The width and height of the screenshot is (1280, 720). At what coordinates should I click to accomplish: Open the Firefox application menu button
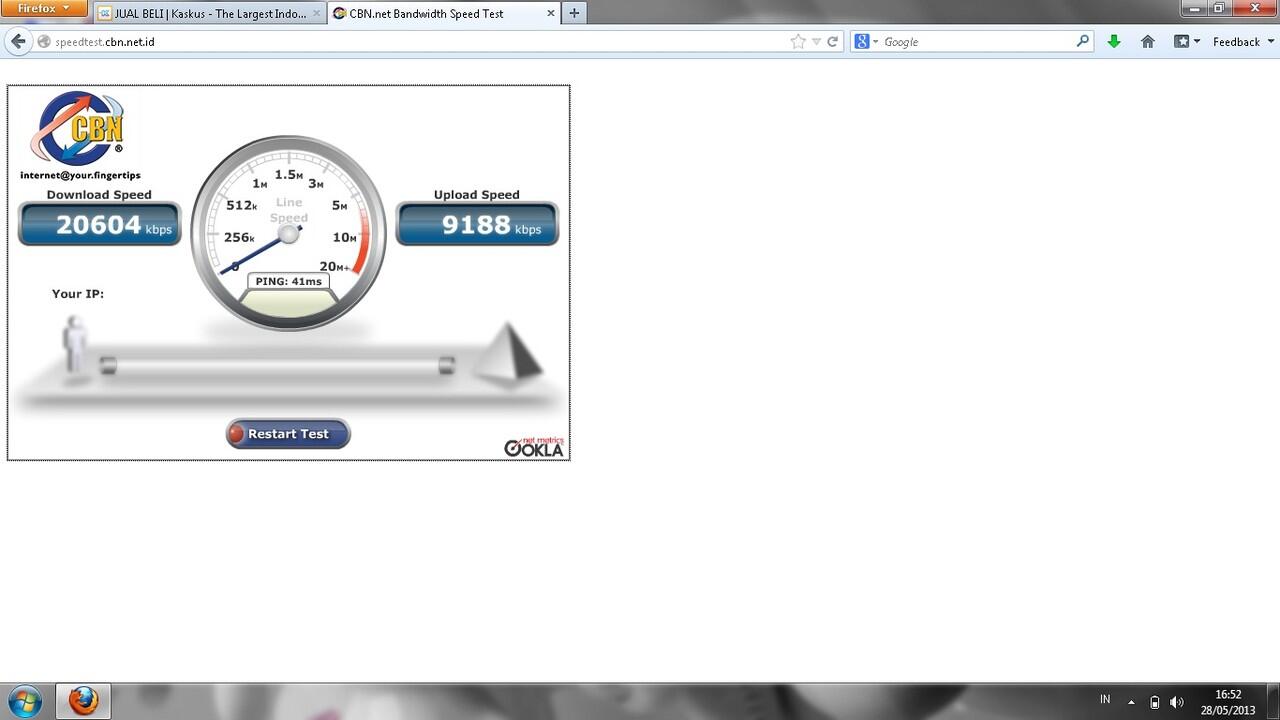pyautogui.click(x=43, y=8)
